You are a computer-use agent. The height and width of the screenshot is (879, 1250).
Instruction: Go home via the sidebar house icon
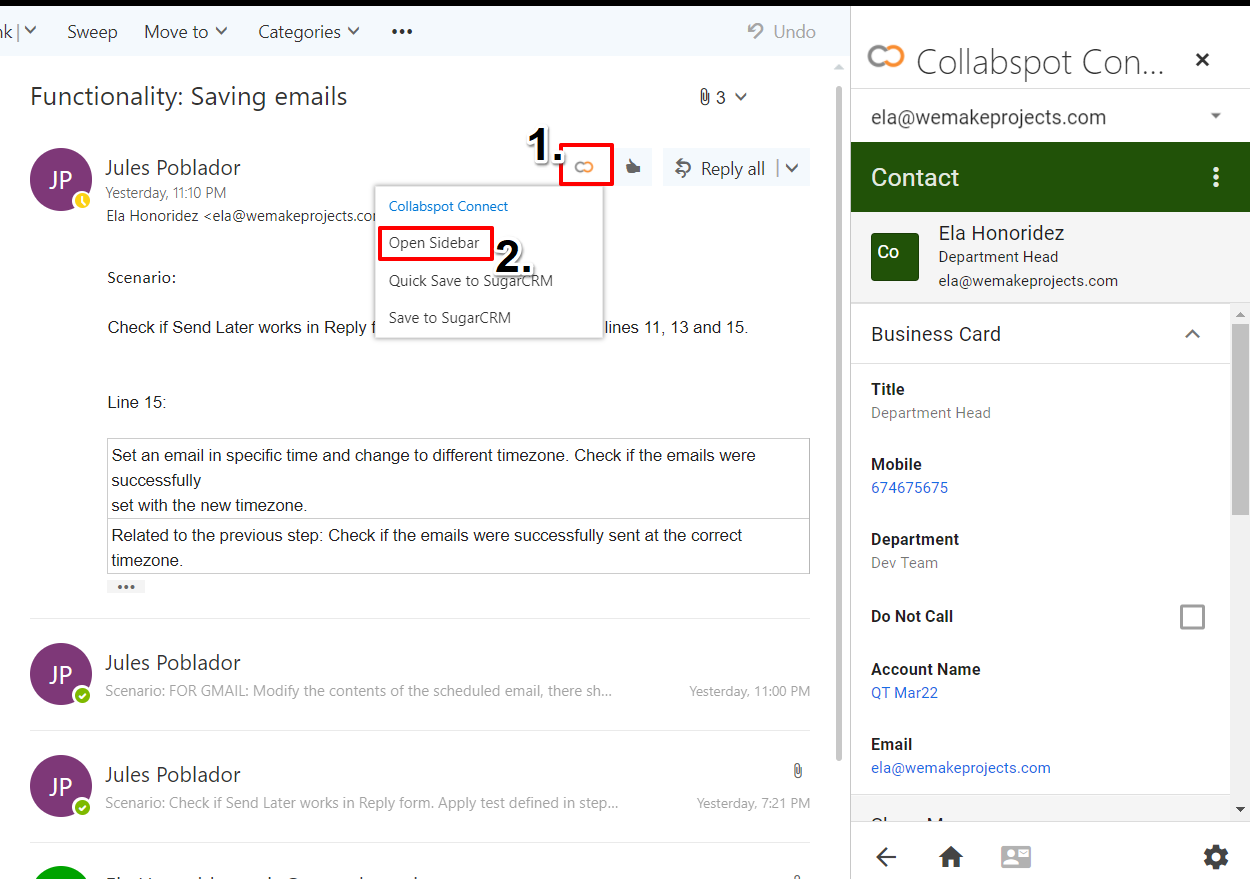point(950,857)
